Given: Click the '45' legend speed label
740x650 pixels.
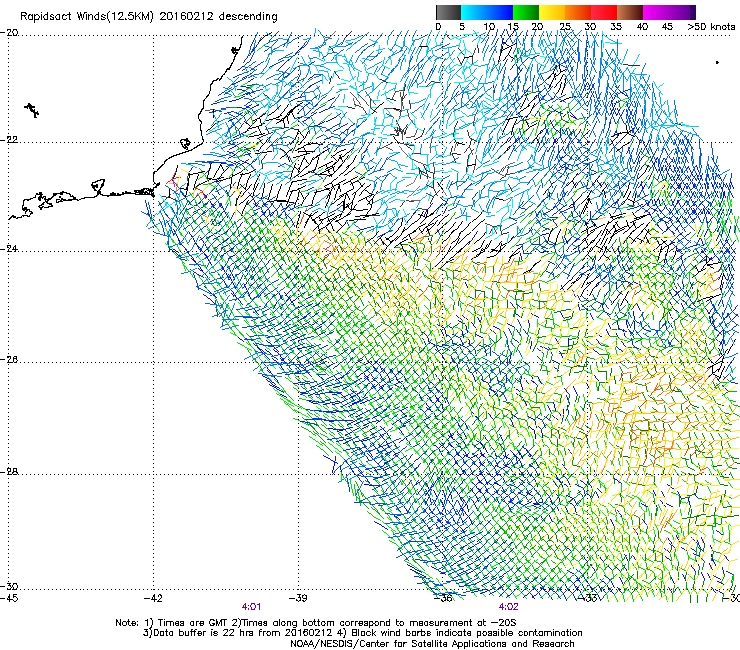Looking at the screenshot, I should [667, 27].
